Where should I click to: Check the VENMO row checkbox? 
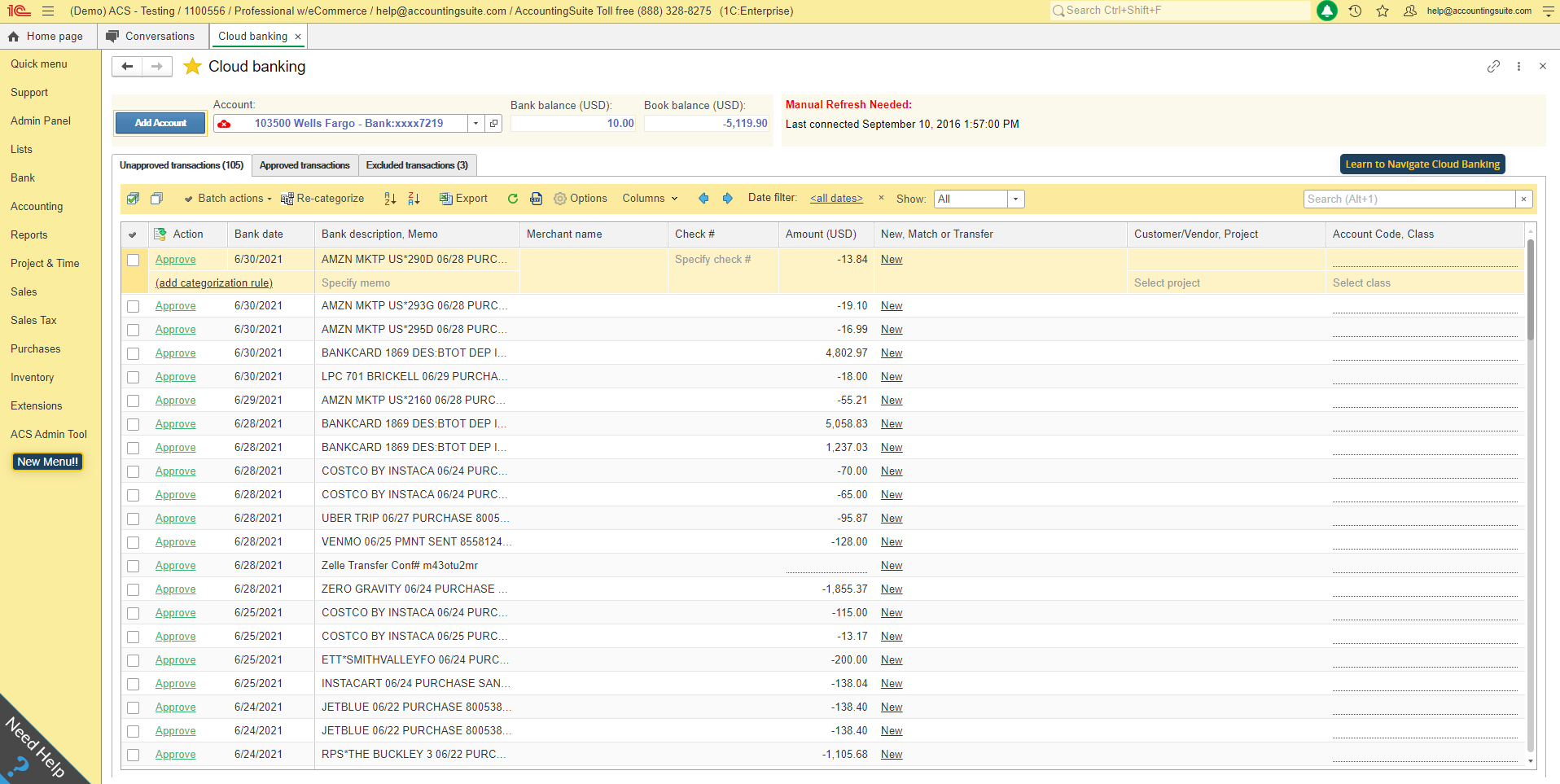click(x=134, y=542)
